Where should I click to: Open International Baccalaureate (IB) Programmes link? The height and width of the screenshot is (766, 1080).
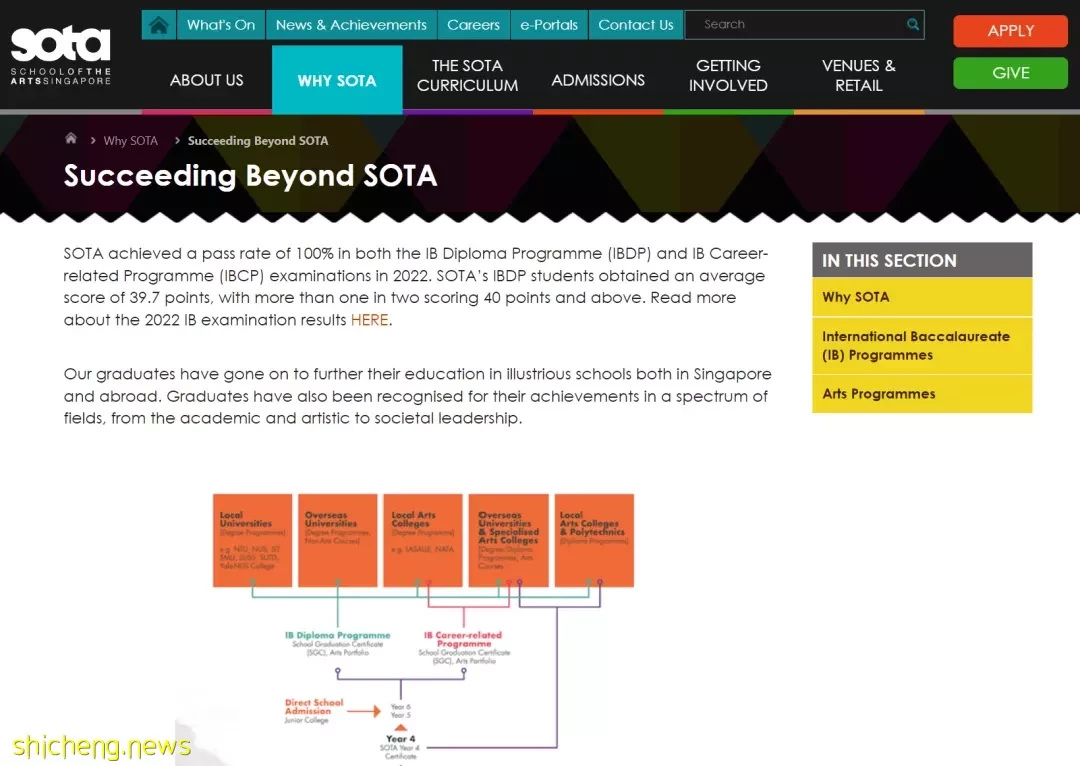tap(922, 346)
